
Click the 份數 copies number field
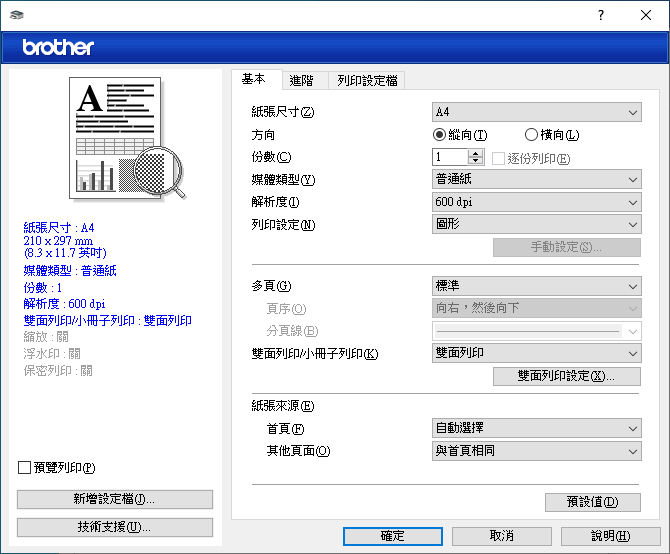(450, 157)
